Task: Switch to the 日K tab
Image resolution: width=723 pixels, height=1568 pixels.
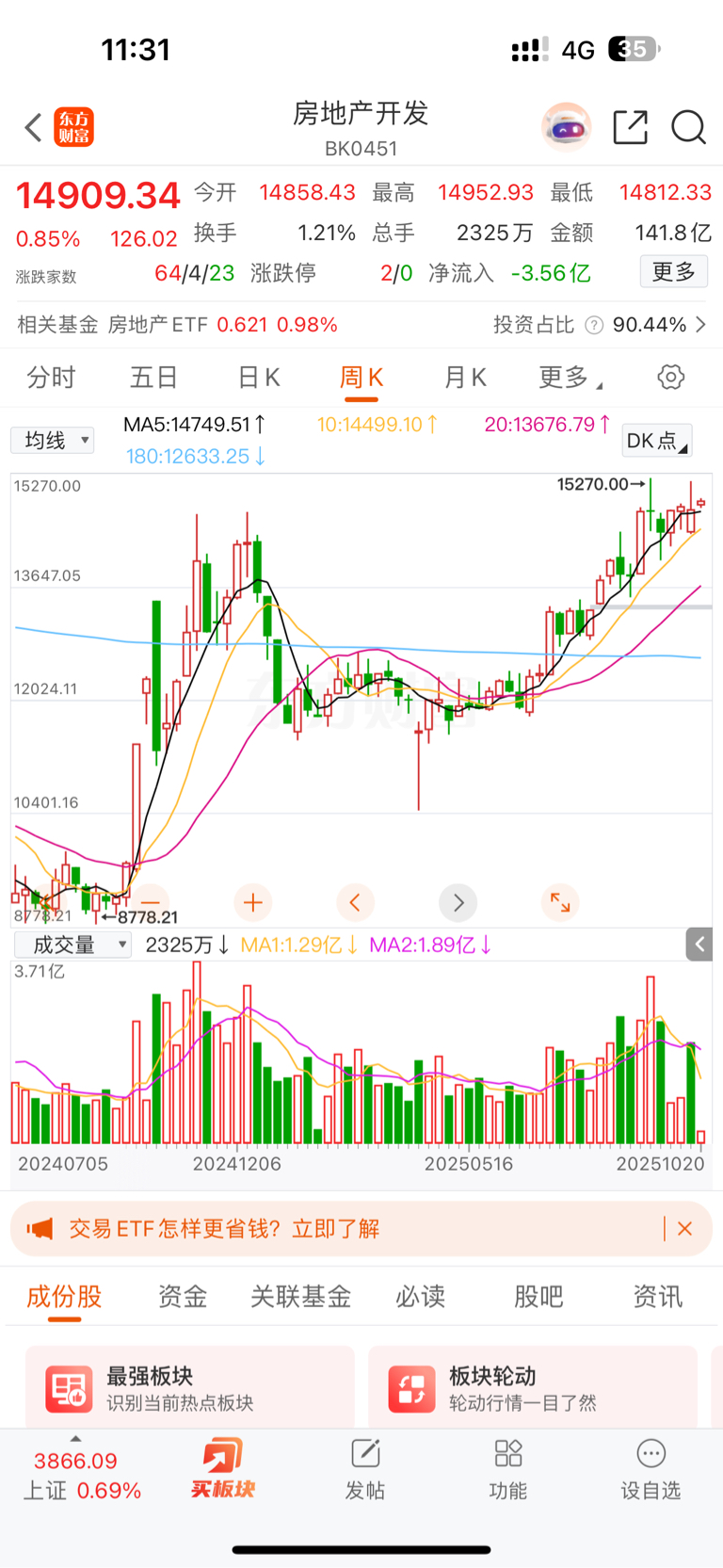Action: [258, 378]
